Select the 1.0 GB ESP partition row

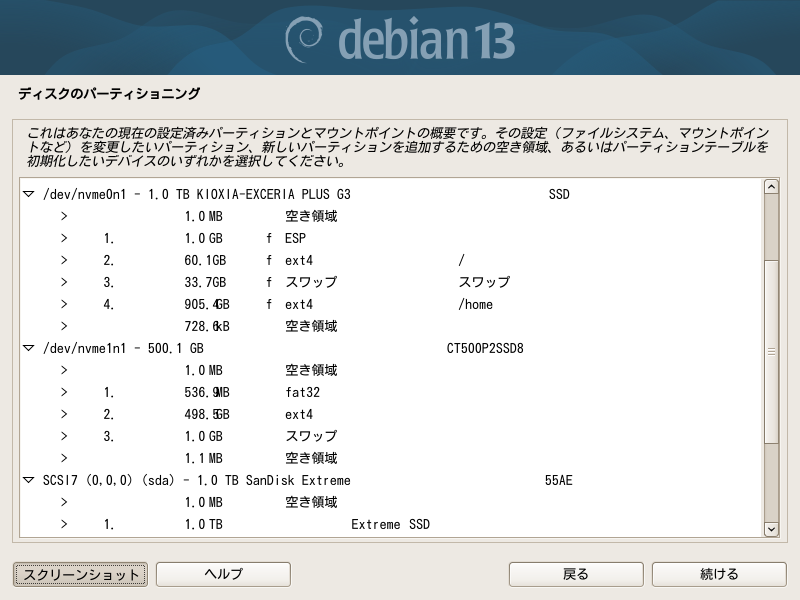point(295,238)
